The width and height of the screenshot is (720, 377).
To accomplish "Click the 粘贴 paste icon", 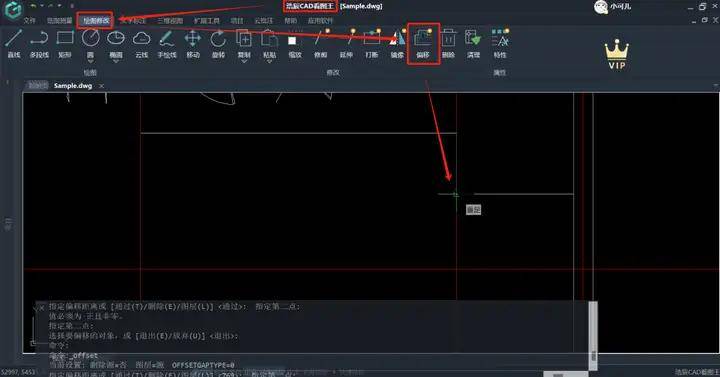I will click(x=270, y=38).
